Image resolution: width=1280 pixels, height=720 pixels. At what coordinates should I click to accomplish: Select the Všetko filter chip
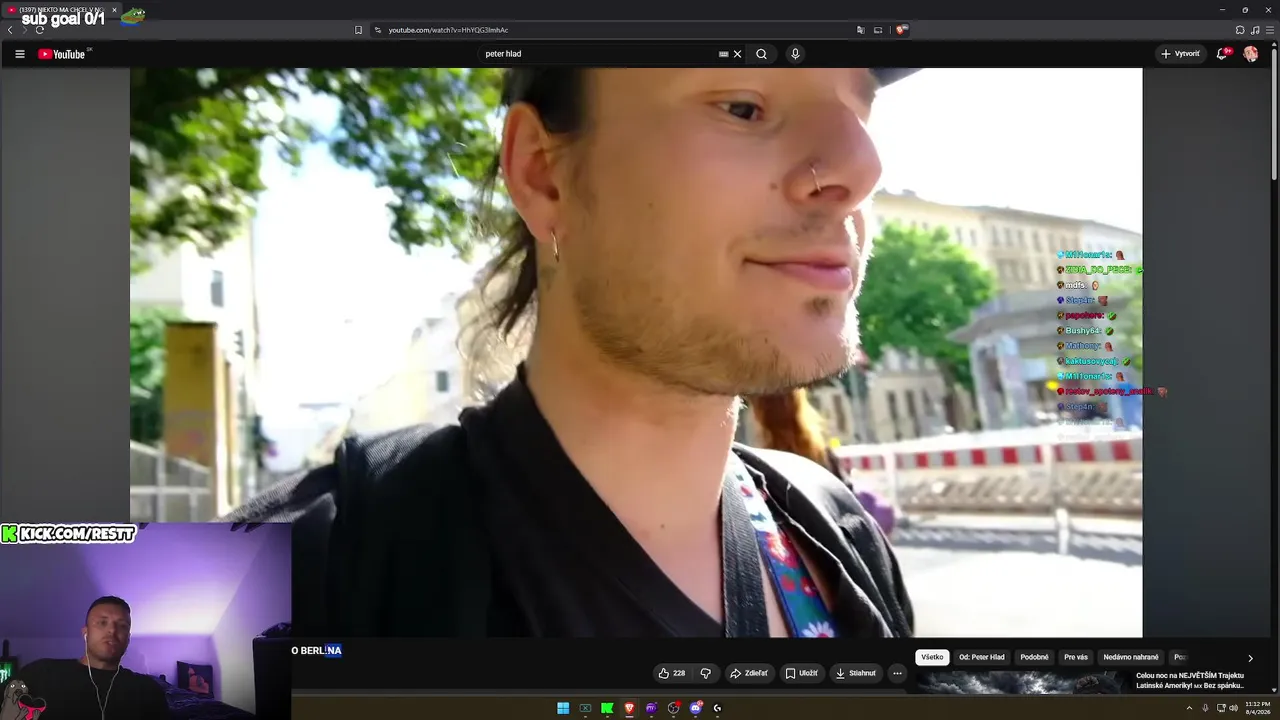click(x=932, y=657)
